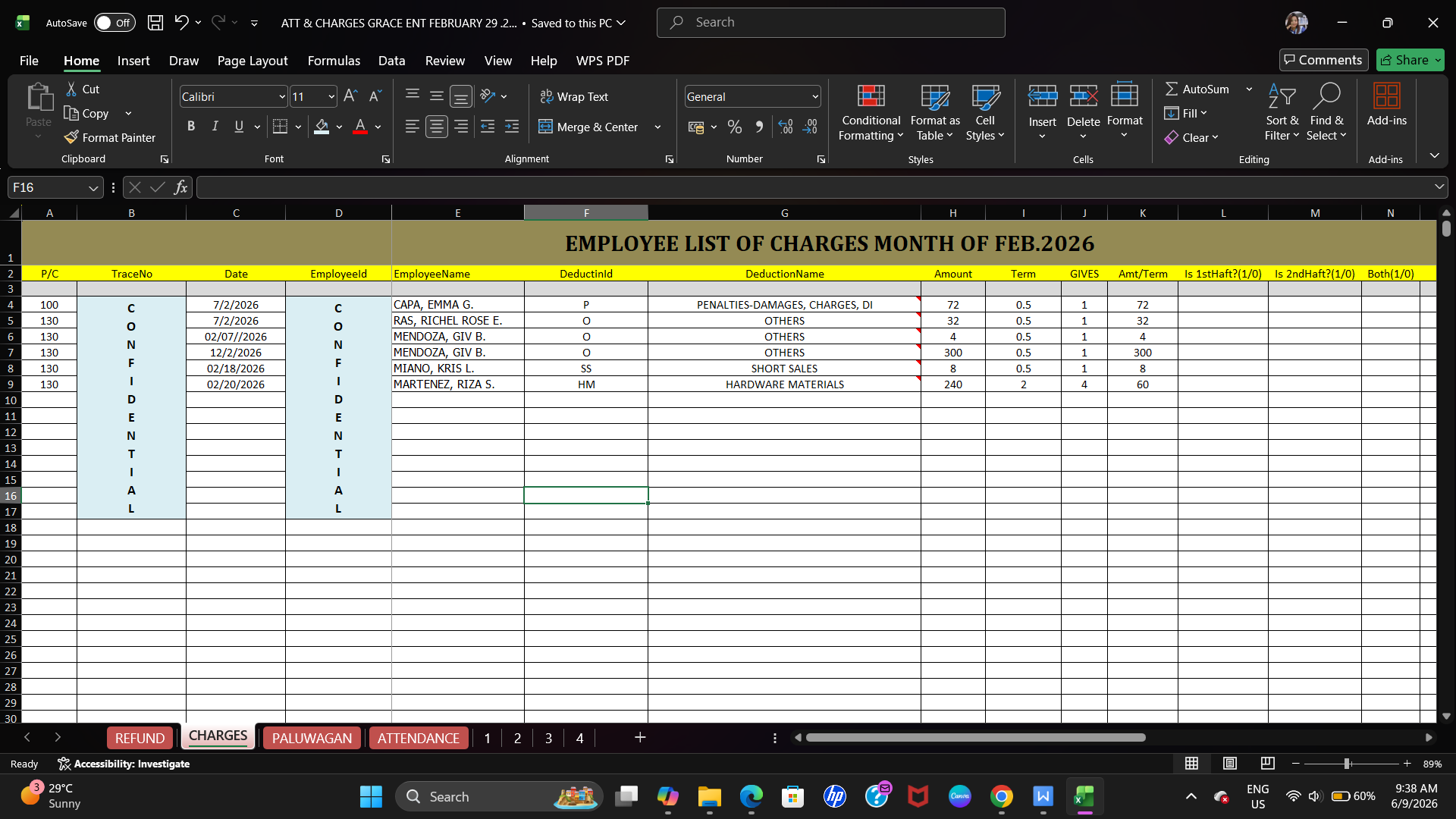Click the Save disk icon
The height and width of the screenshot is (819, 1456).
(x=155, y=23)
